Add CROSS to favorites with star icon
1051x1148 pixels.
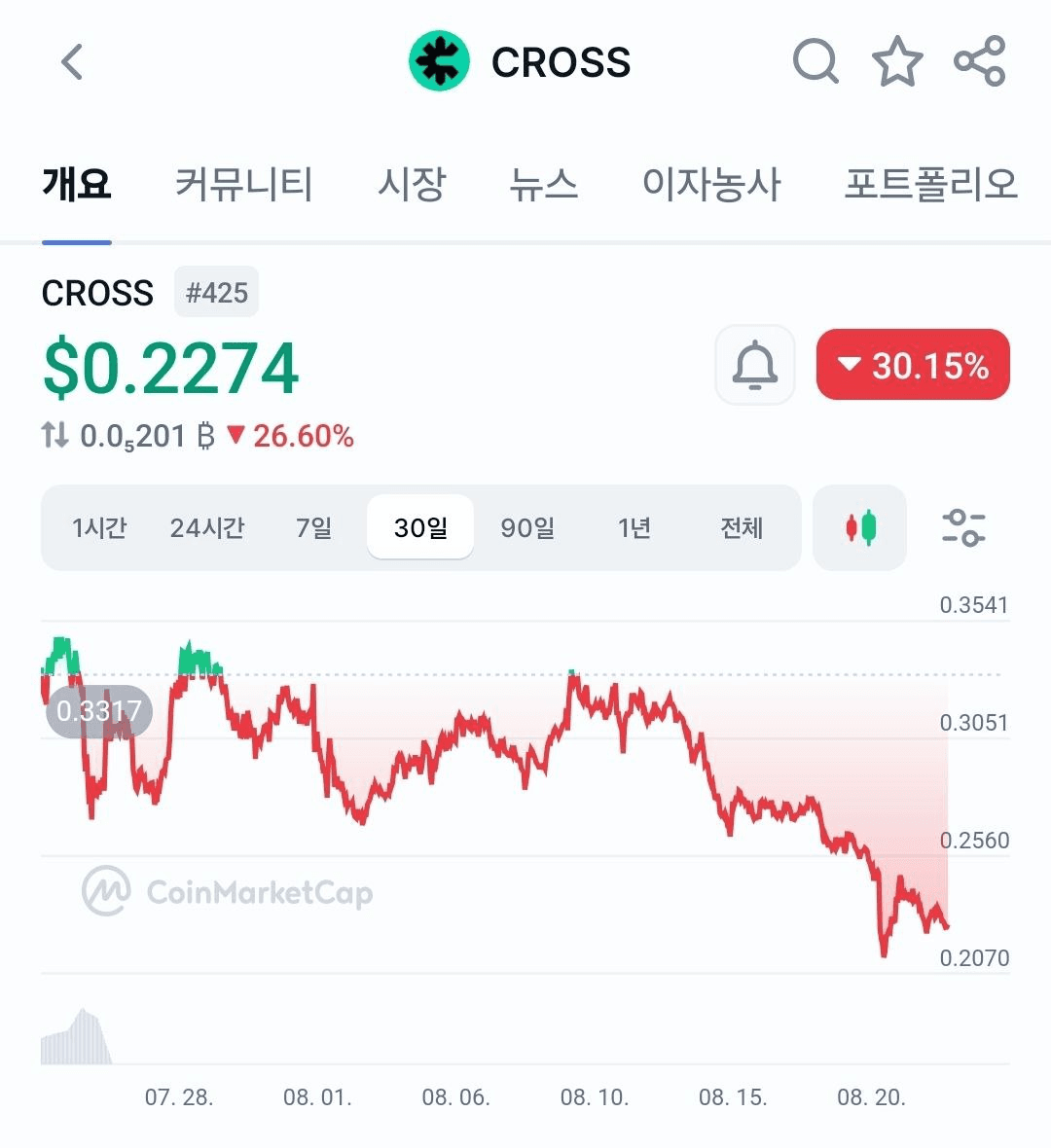pos(897,61)
